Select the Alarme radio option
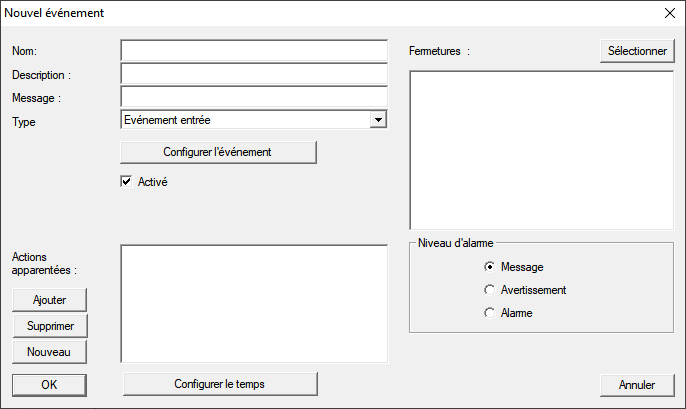 point(489,313)
